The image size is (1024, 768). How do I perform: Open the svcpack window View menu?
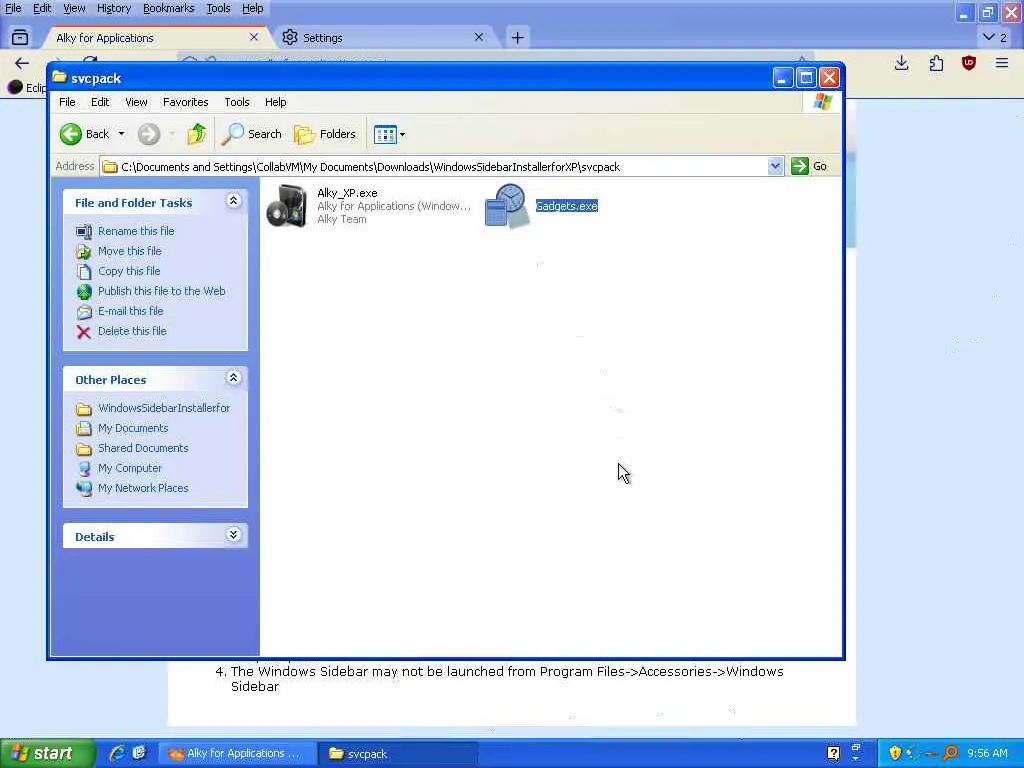click(x=136, y=102)
